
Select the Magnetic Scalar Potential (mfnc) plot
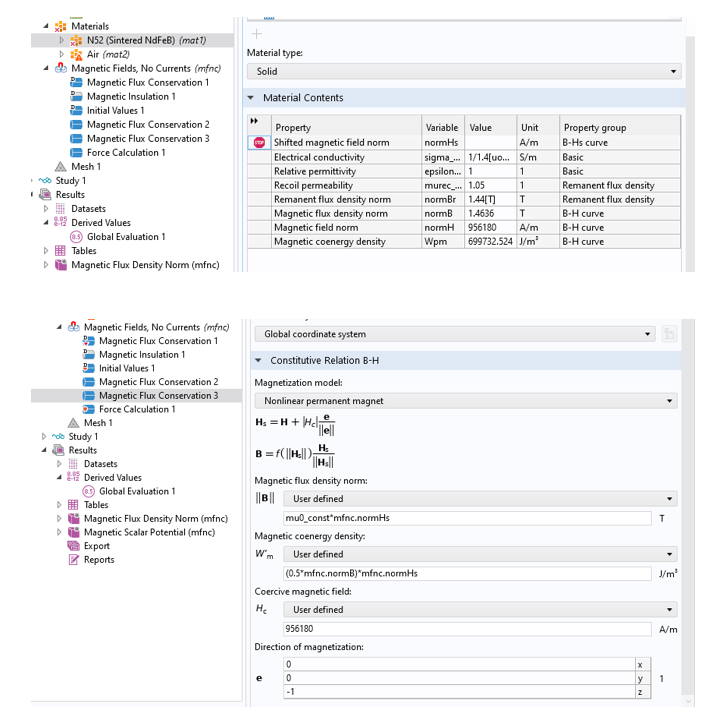click(149, 532)
